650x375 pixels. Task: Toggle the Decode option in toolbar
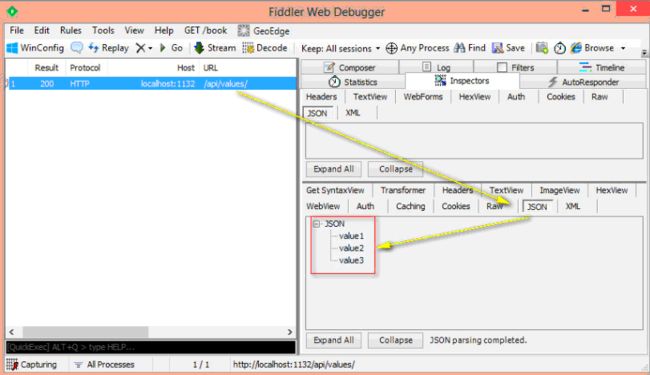pyautogui.click(x=265, y=48)
